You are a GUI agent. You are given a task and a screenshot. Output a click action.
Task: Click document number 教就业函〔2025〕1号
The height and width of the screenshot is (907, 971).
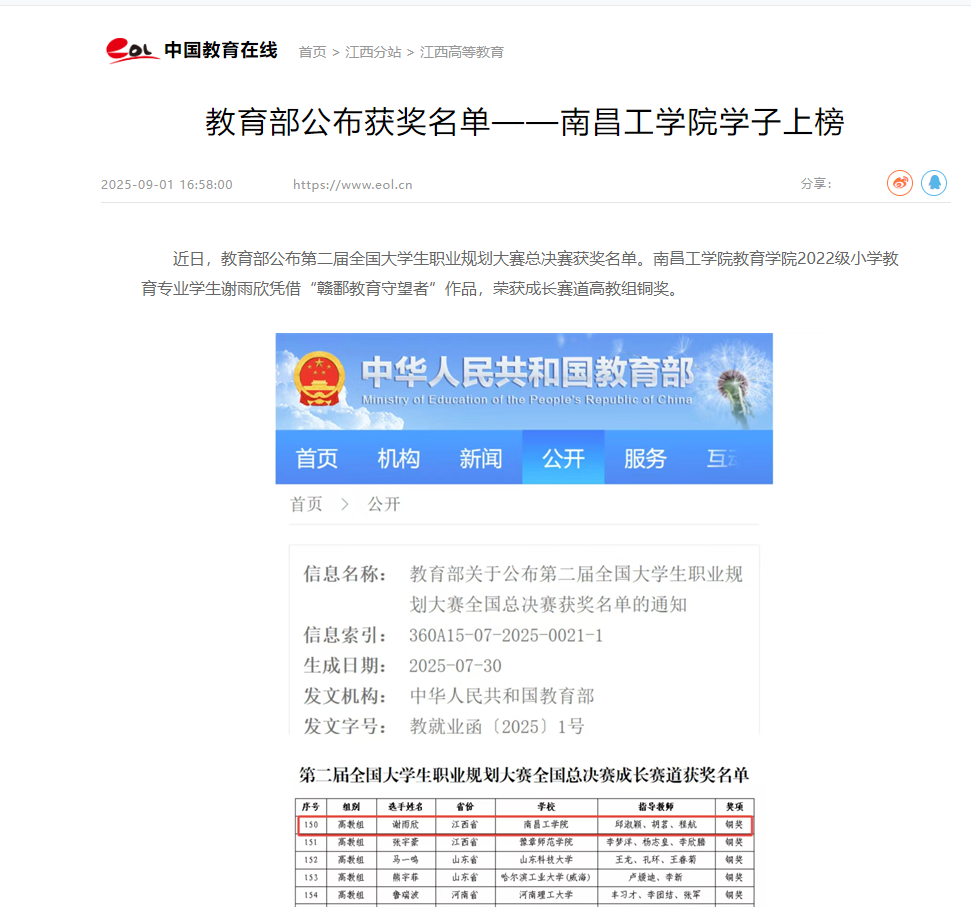(497, 726)
